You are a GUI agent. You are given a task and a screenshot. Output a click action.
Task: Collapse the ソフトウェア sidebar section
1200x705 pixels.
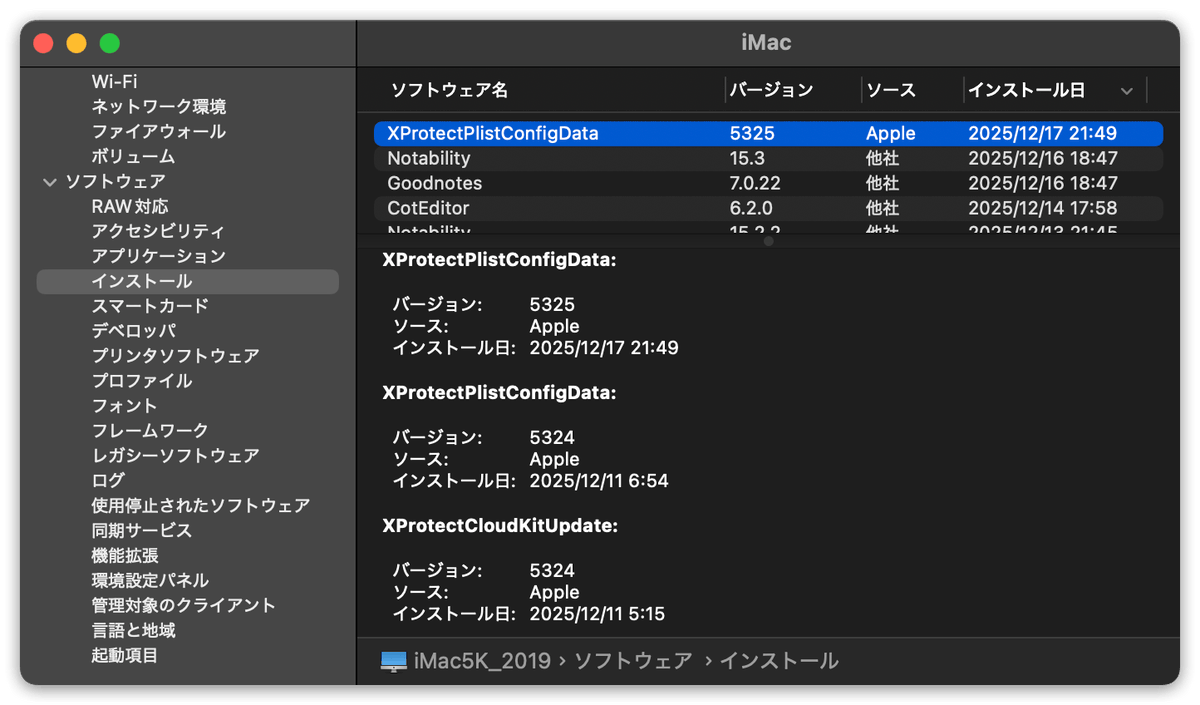[x=48, y=182]
